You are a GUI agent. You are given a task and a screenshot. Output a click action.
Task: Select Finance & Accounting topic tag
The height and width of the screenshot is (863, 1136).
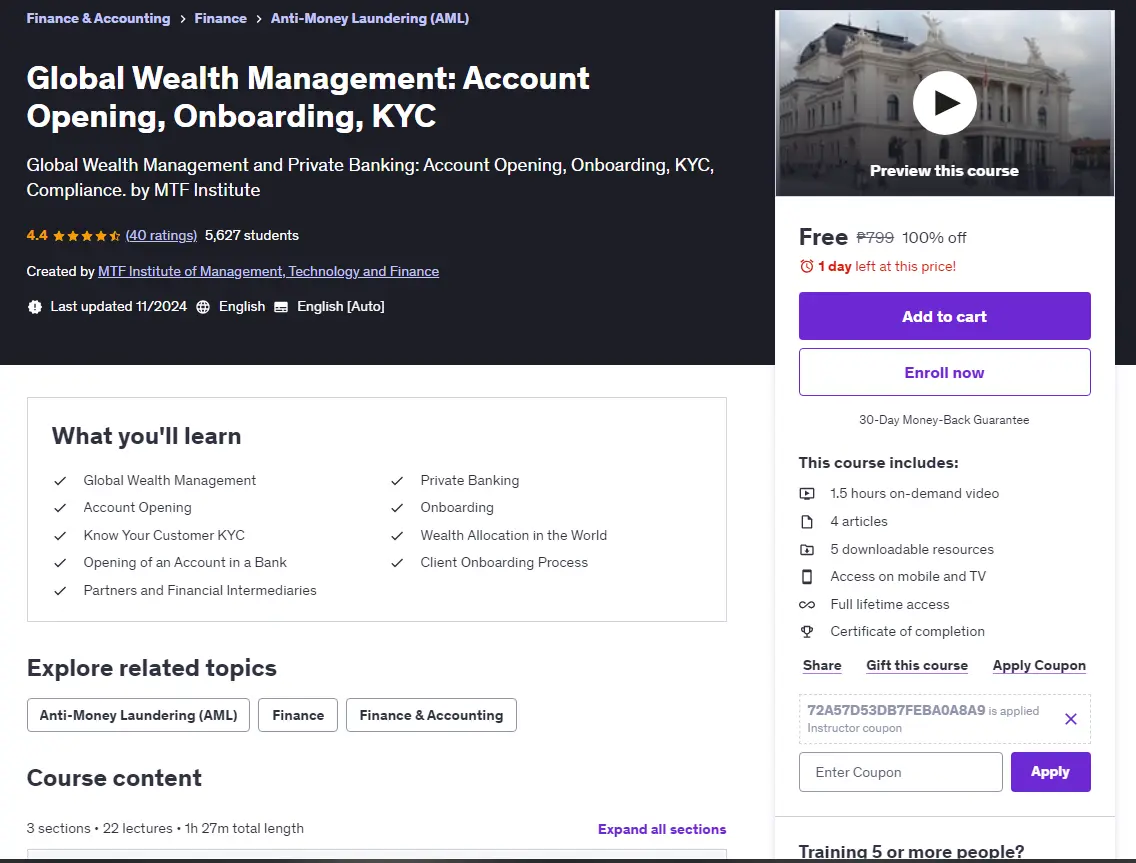tap(431, 715)
